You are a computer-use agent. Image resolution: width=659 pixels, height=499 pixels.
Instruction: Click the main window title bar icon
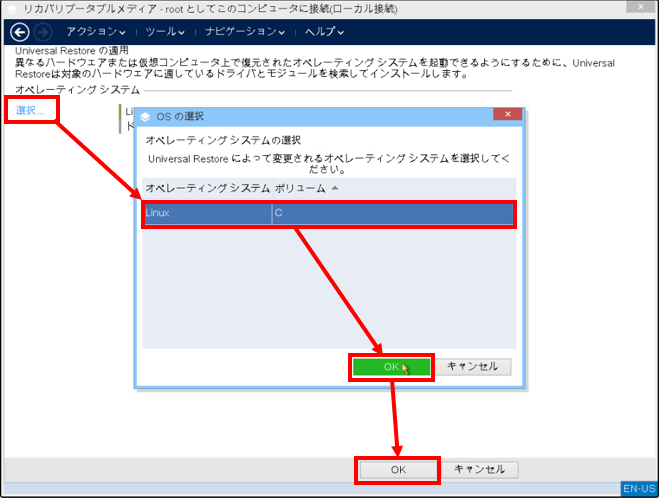pos(12,9)
